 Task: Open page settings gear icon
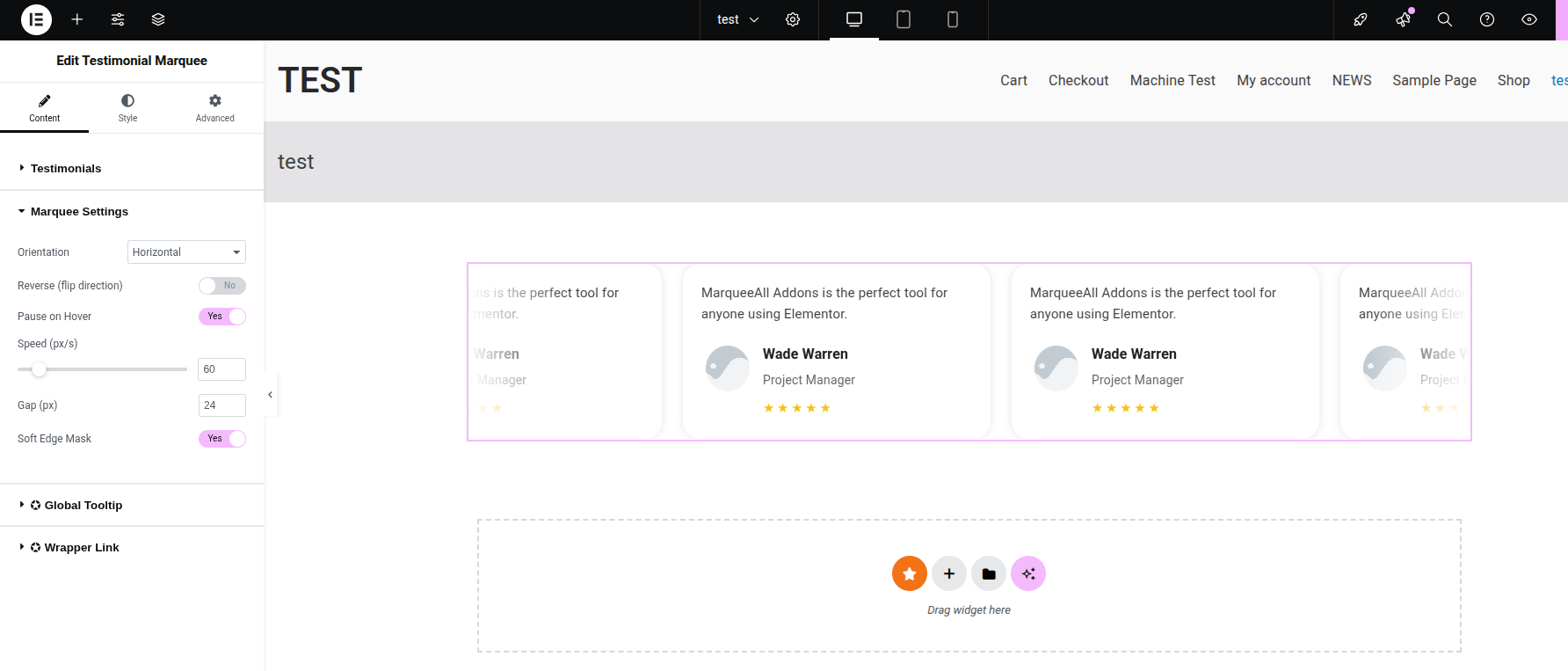point(793,19)
